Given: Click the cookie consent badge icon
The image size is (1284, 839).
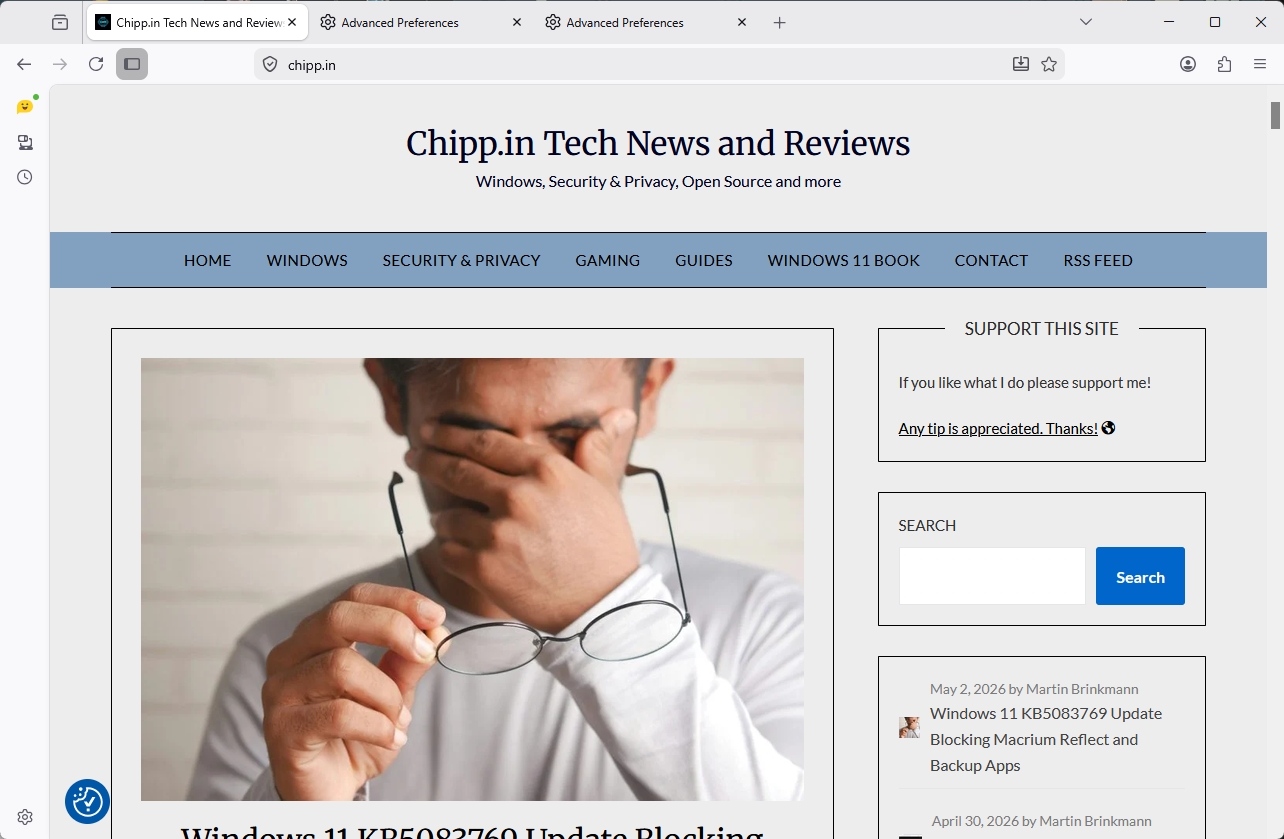Looking at the screenshot, I should click(x=87, y=801).
